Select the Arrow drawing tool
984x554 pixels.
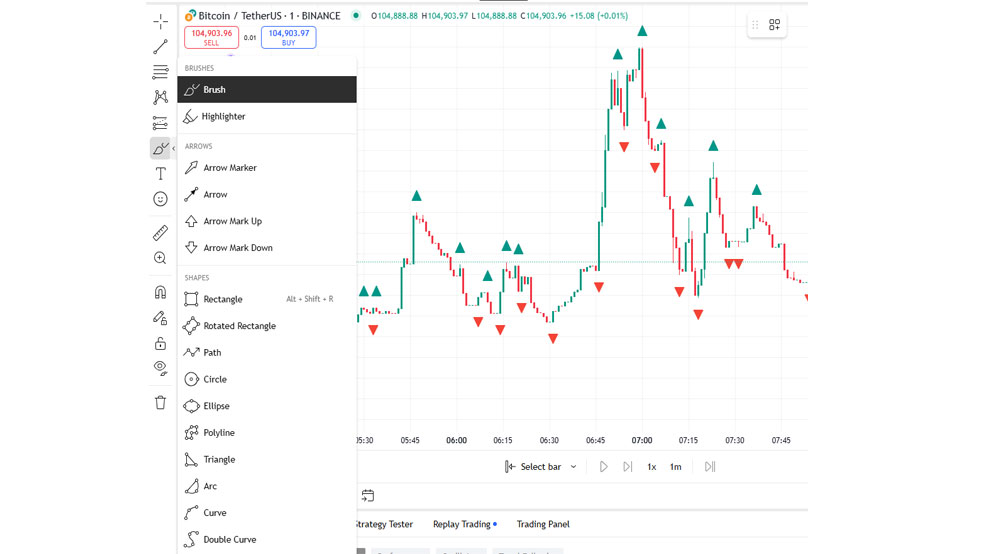click(267, 194)
